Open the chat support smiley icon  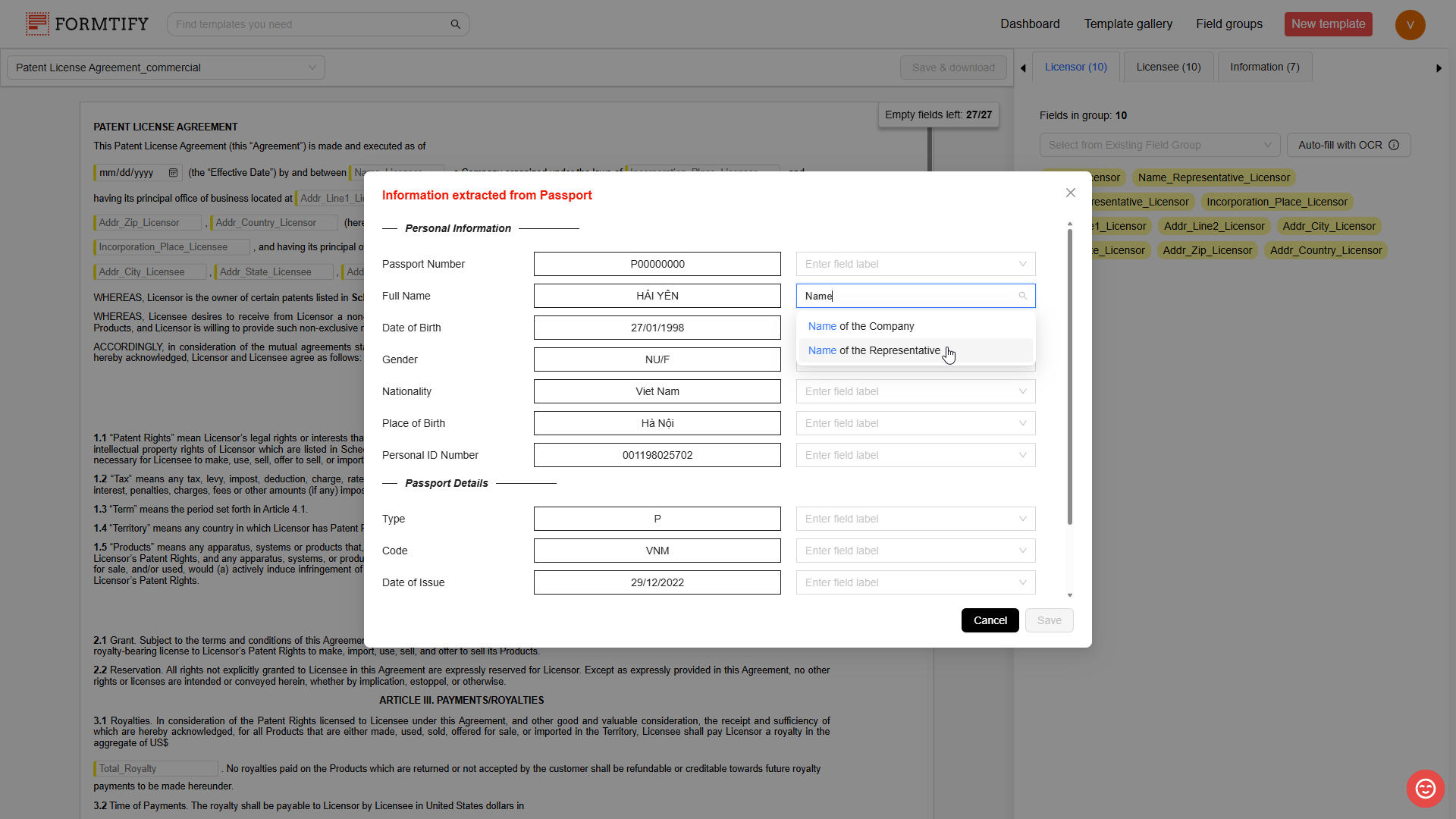click(x=1425, y=789)
